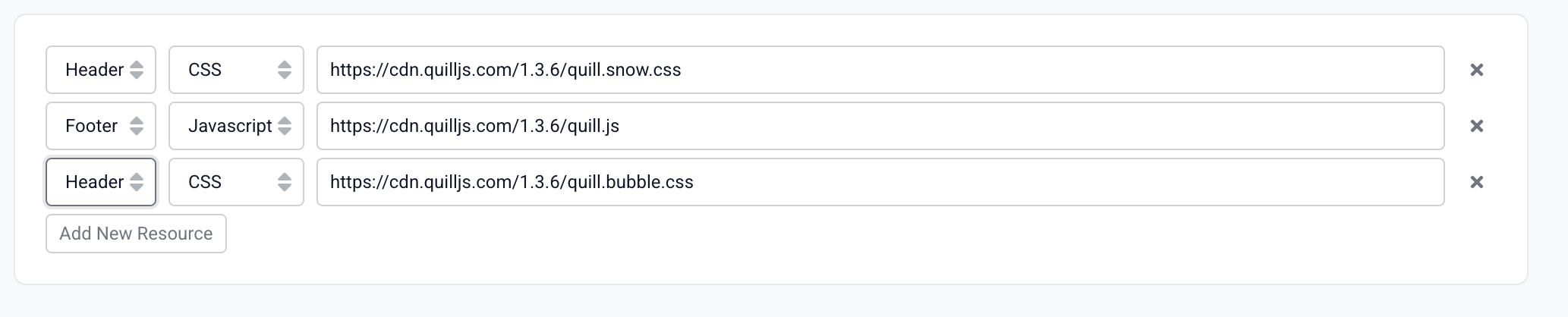Open the Header dropdown for quill.bubble.css
This screenshot has height=317, width=1568.
pyautogui.click(x=93, y=182)
